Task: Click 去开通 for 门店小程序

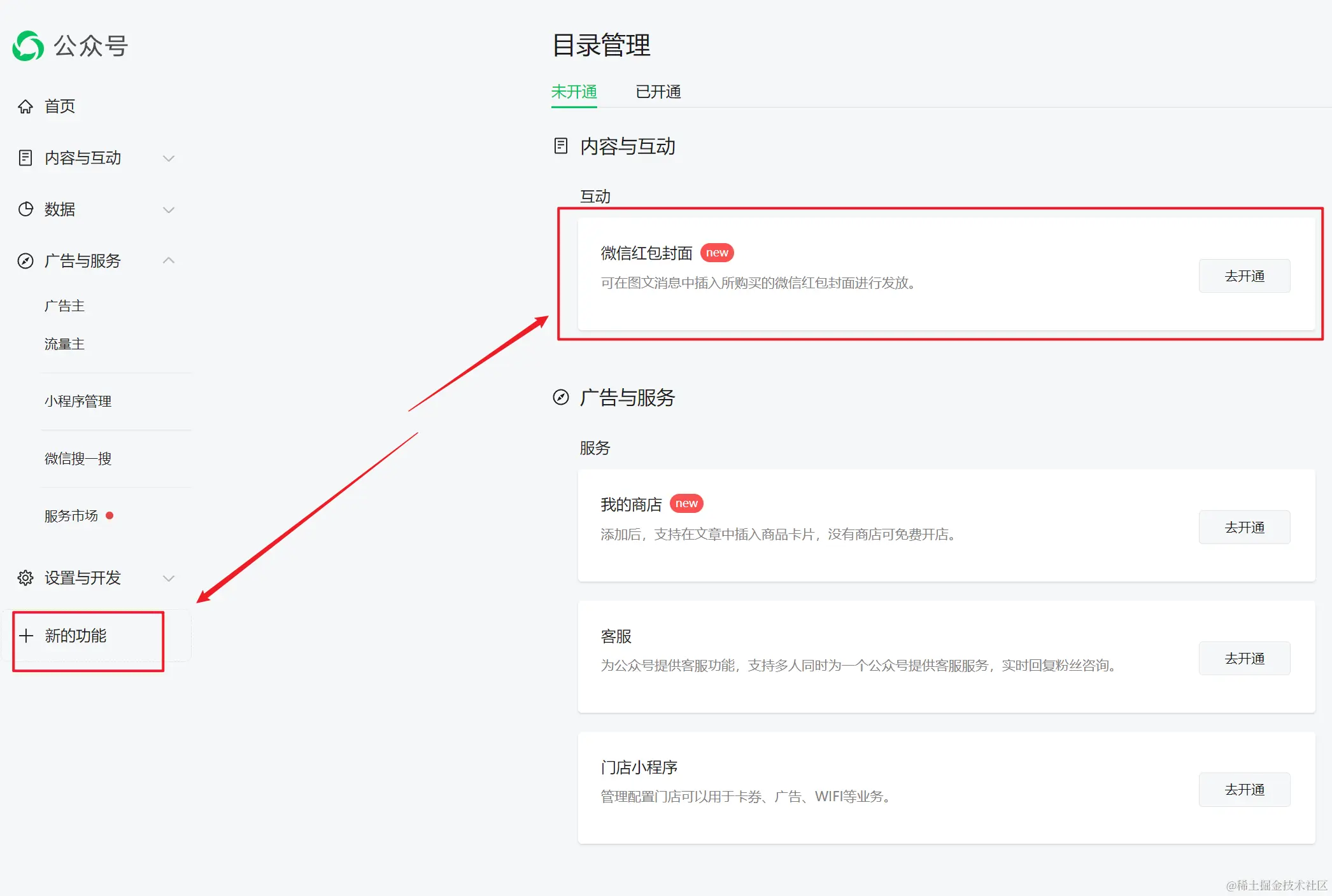Action: [1245, 790]
